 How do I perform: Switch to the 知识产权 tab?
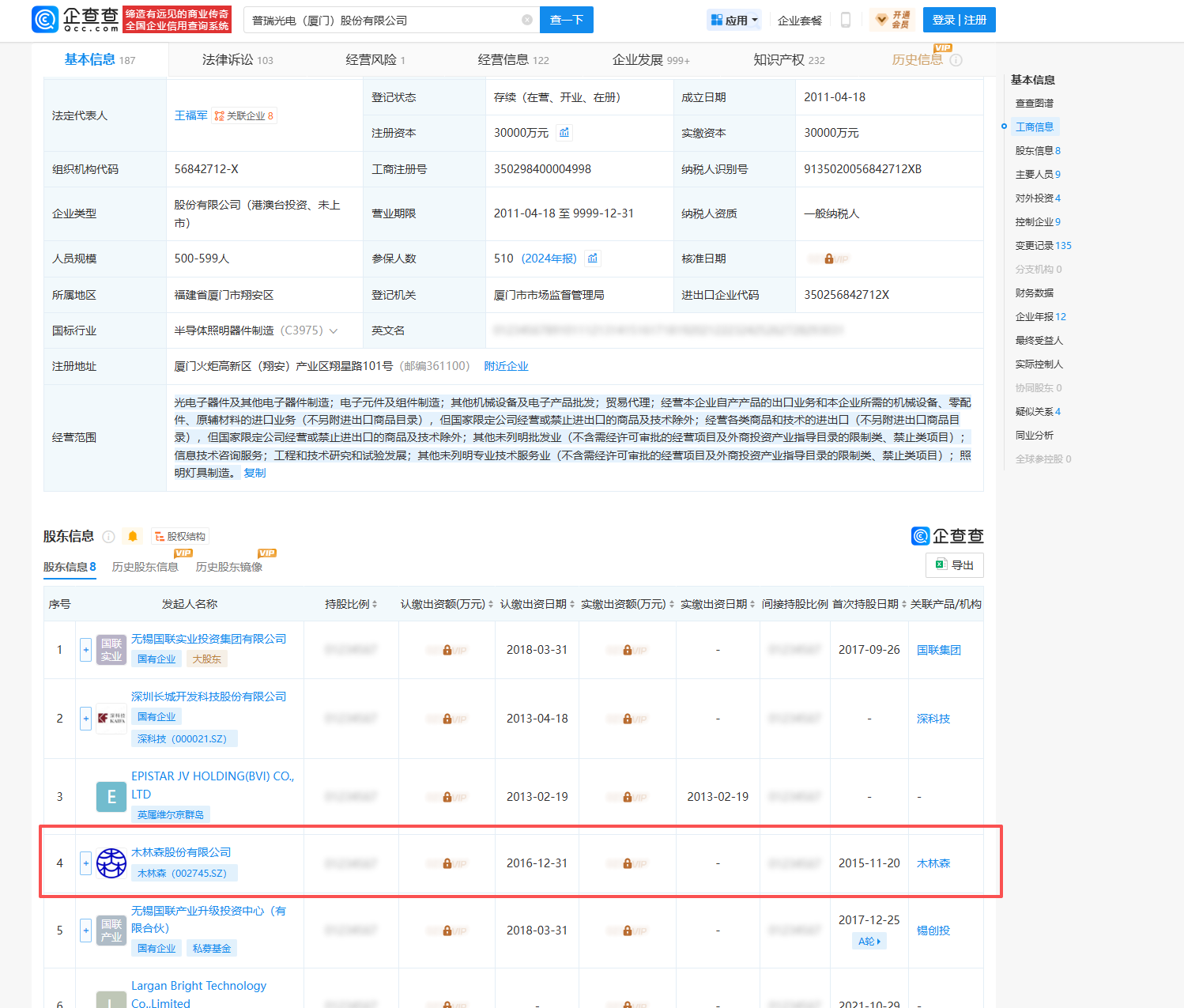(x=789, y=59)
